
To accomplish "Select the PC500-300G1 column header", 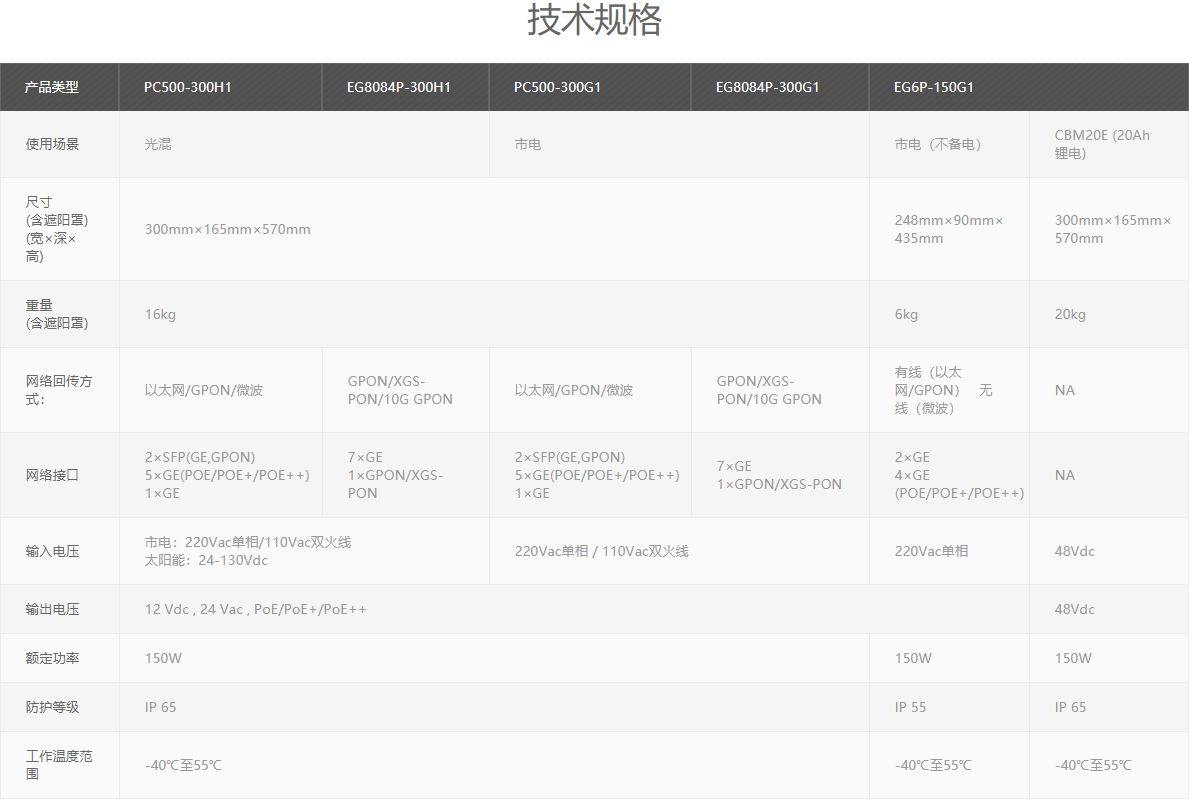I will [590, 87].
